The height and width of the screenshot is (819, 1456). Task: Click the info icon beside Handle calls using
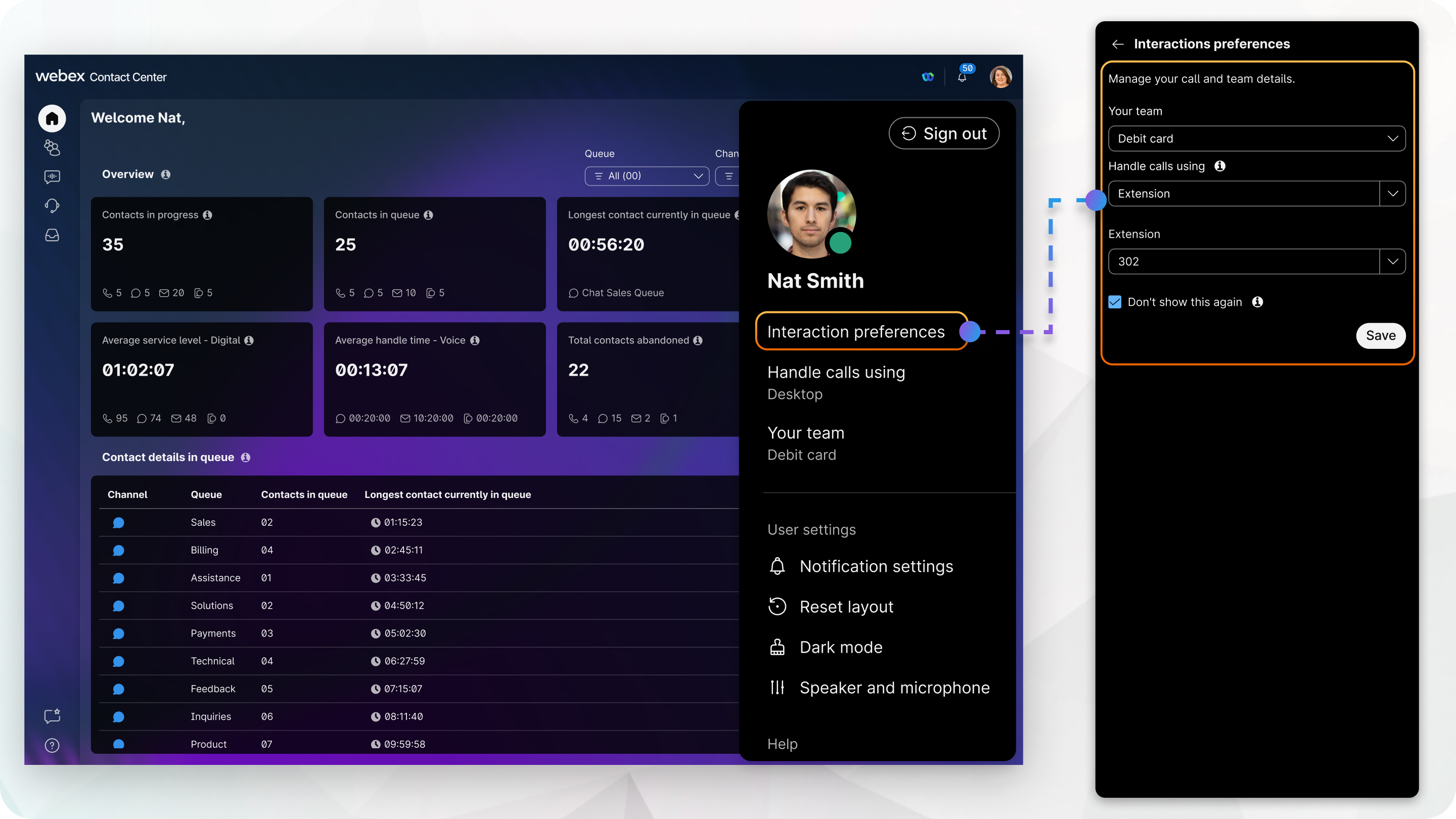[1220, 166]
